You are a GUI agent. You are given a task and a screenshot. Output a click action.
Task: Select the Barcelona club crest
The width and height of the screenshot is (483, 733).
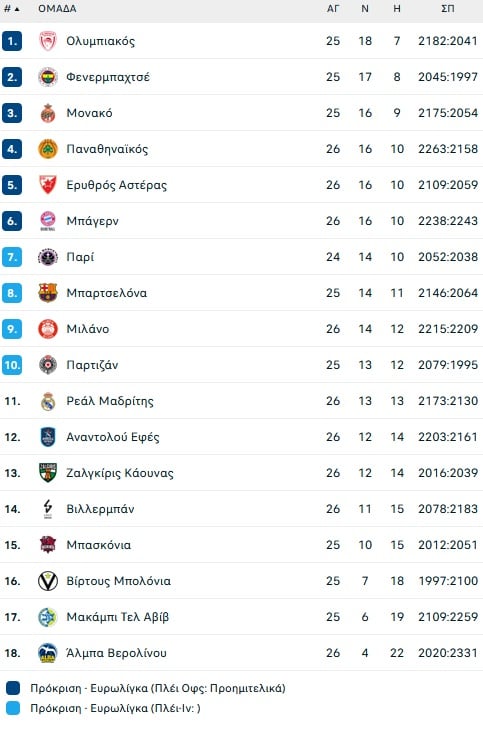pos(48,293)
